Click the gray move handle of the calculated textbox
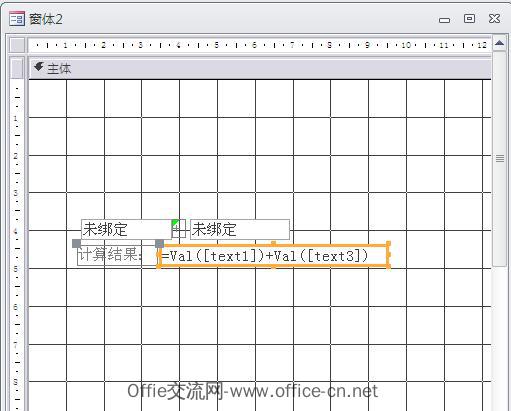This screenshot has width=511, height=411. pyautogui.click(x=159, y=243)
